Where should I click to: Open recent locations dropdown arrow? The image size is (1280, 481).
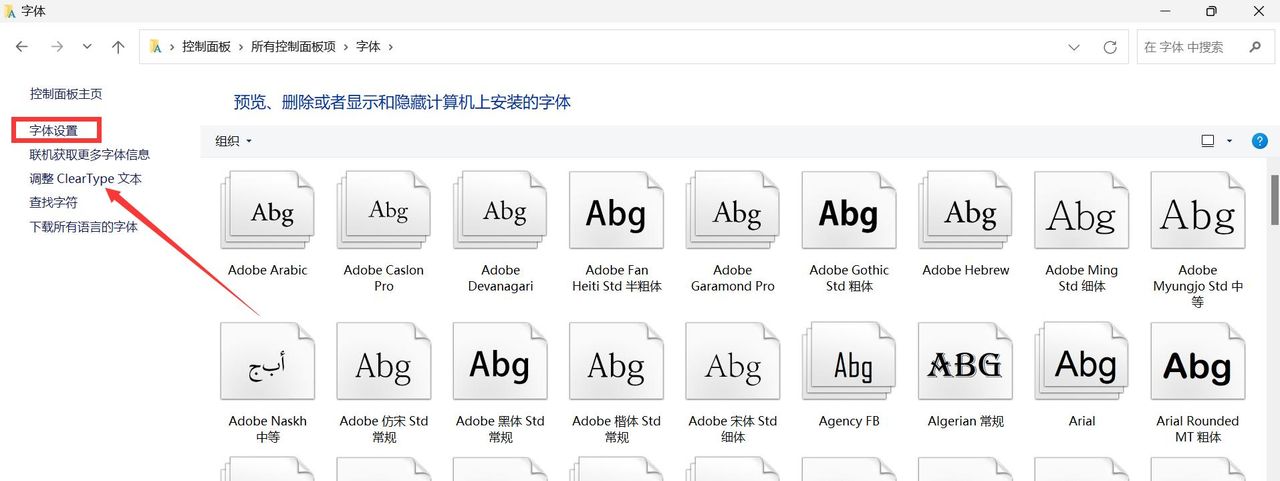(87, 47)
